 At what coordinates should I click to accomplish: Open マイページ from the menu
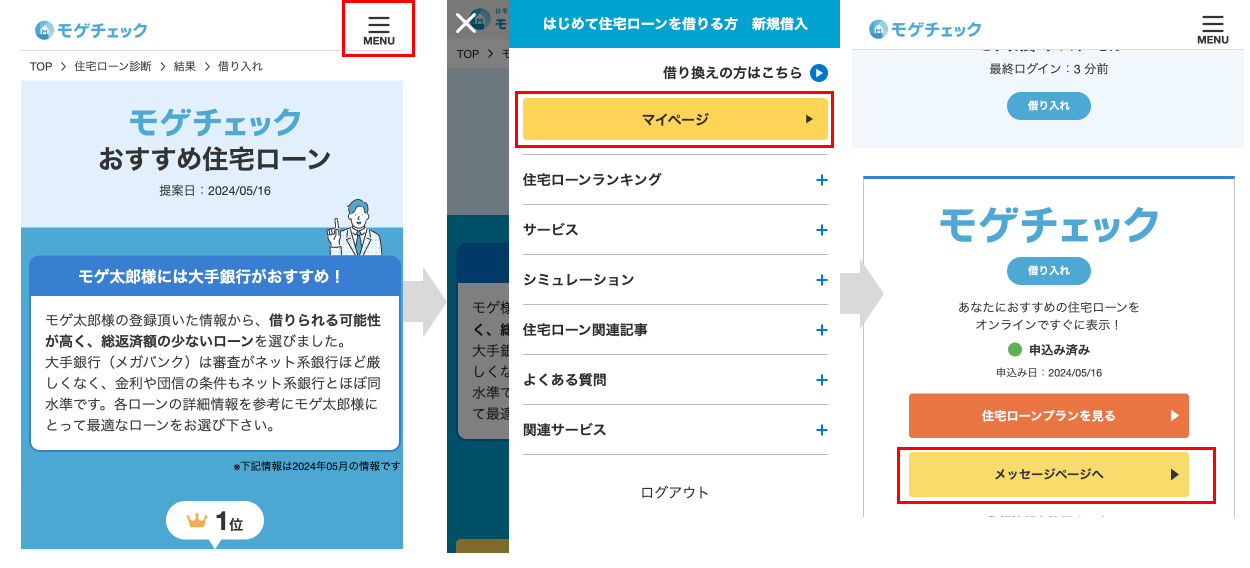pyautogui.click(x=675, y=119)
